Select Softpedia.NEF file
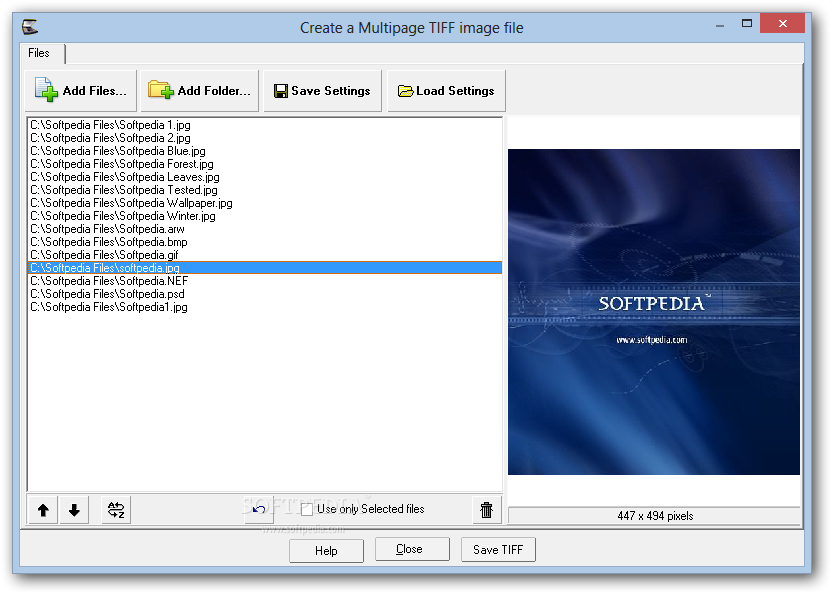The width and height of the screenshot is (832, 594). pos(264,281)
